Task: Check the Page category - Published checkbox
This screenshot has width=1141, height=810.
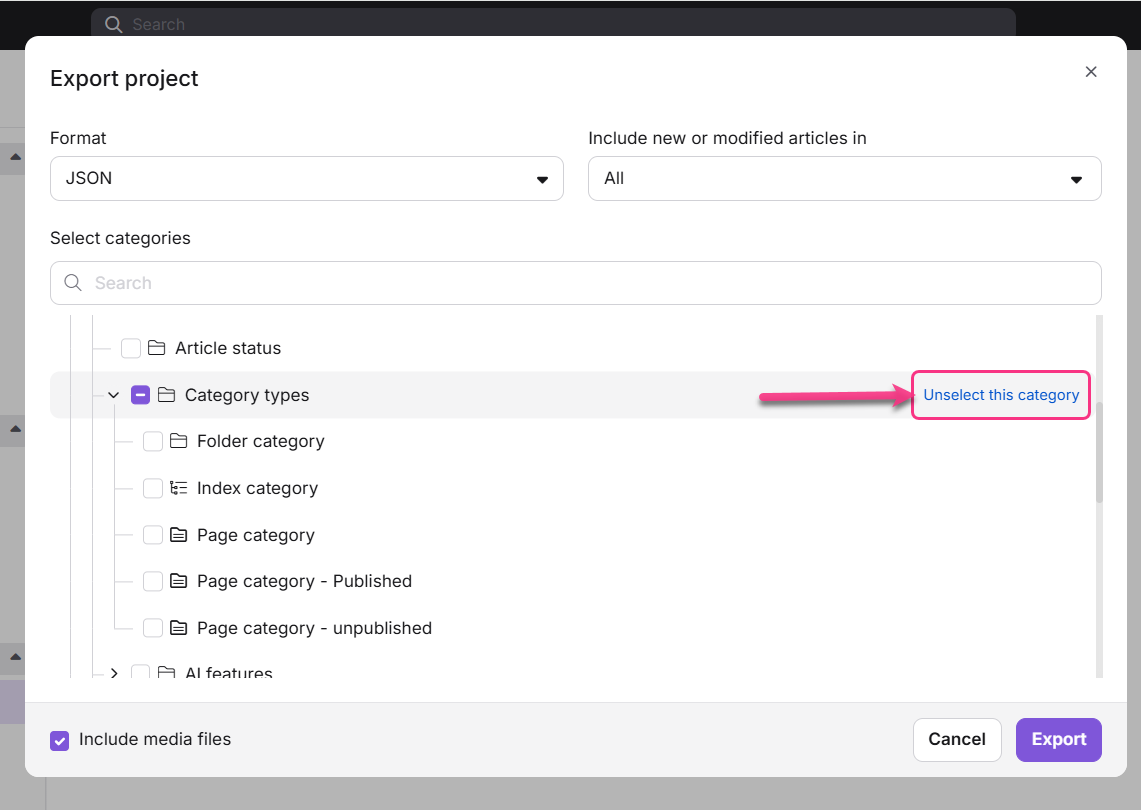Action: [153, 581]
